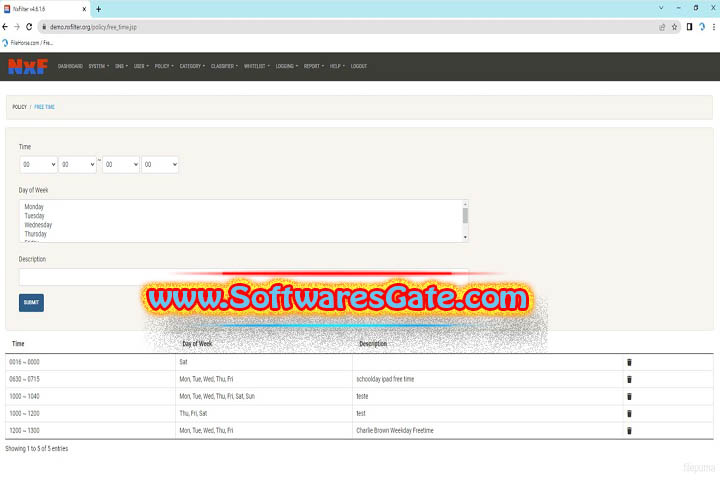Close the NxFilter browser tab

(x=84, y=9)
